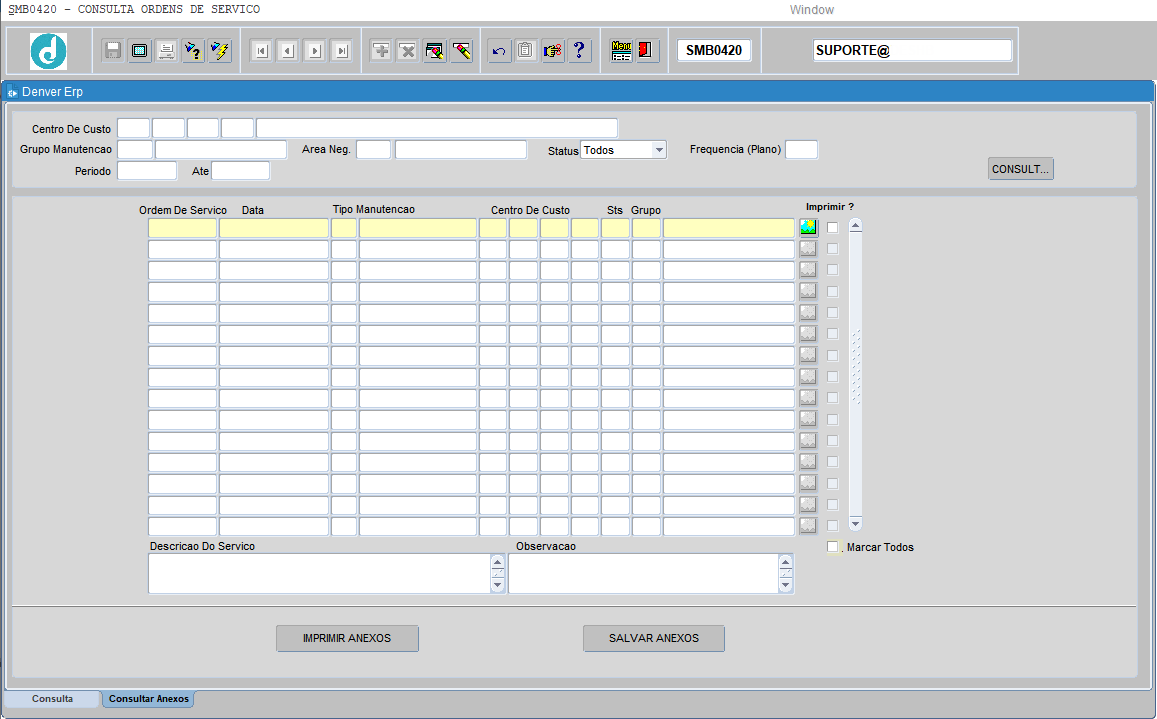This screenshot has height=719, width=1157.
Task: Click orders grid scrollbar up arrow
Action: point(855,225)
